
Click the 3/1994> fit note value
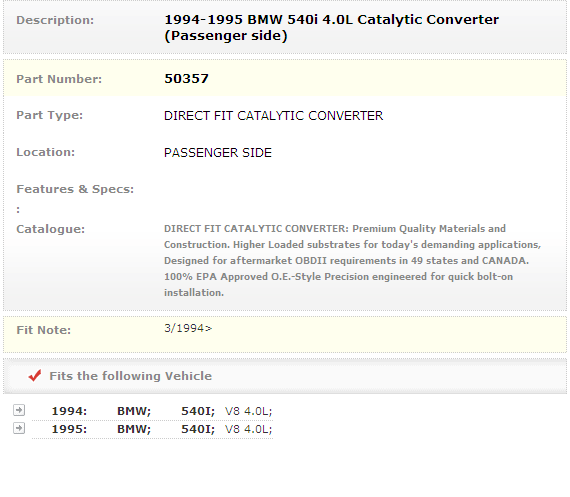click(x=188, y=328)
